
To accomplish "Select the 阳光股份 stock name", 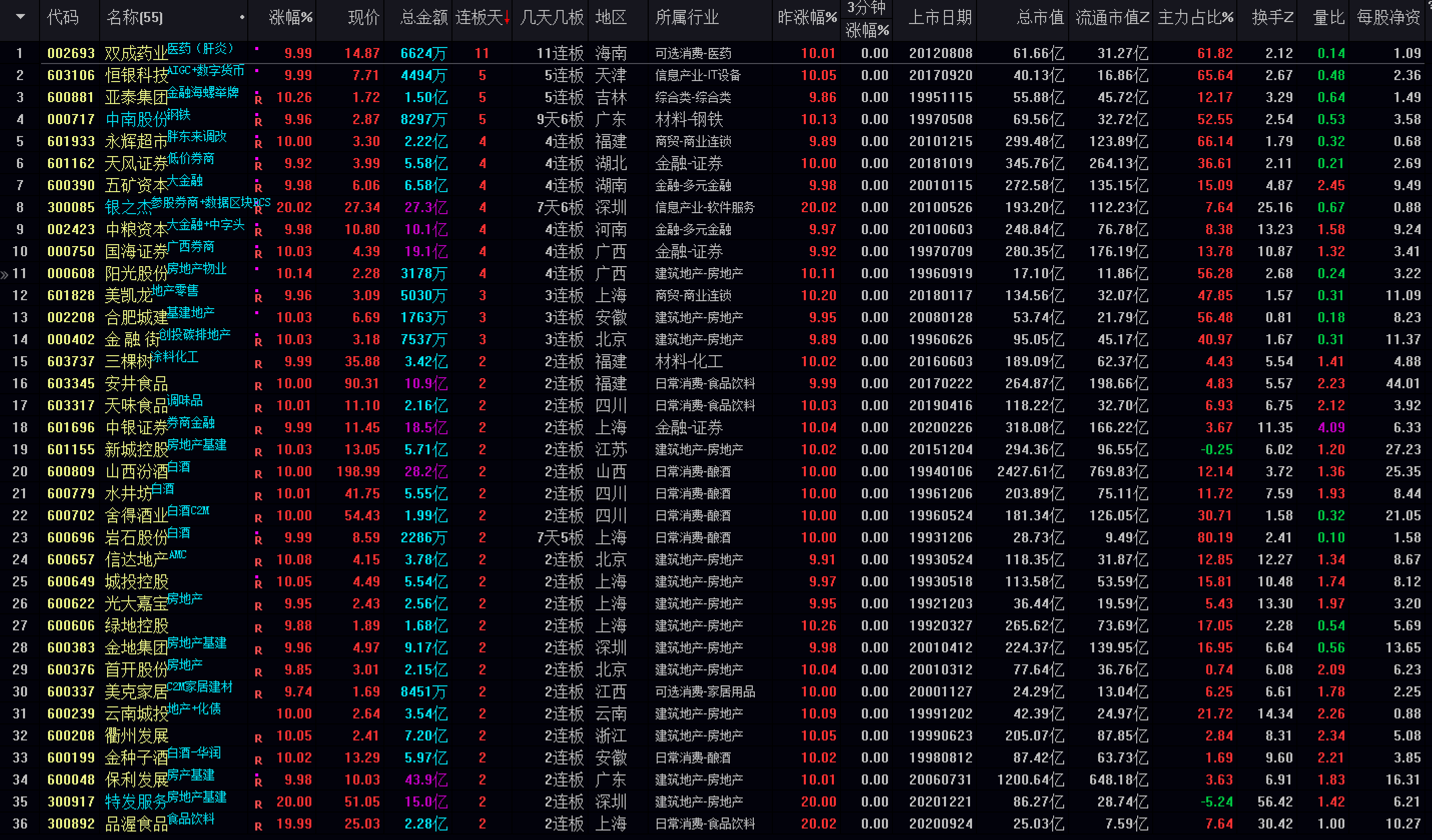I will [x=136, y=274].
